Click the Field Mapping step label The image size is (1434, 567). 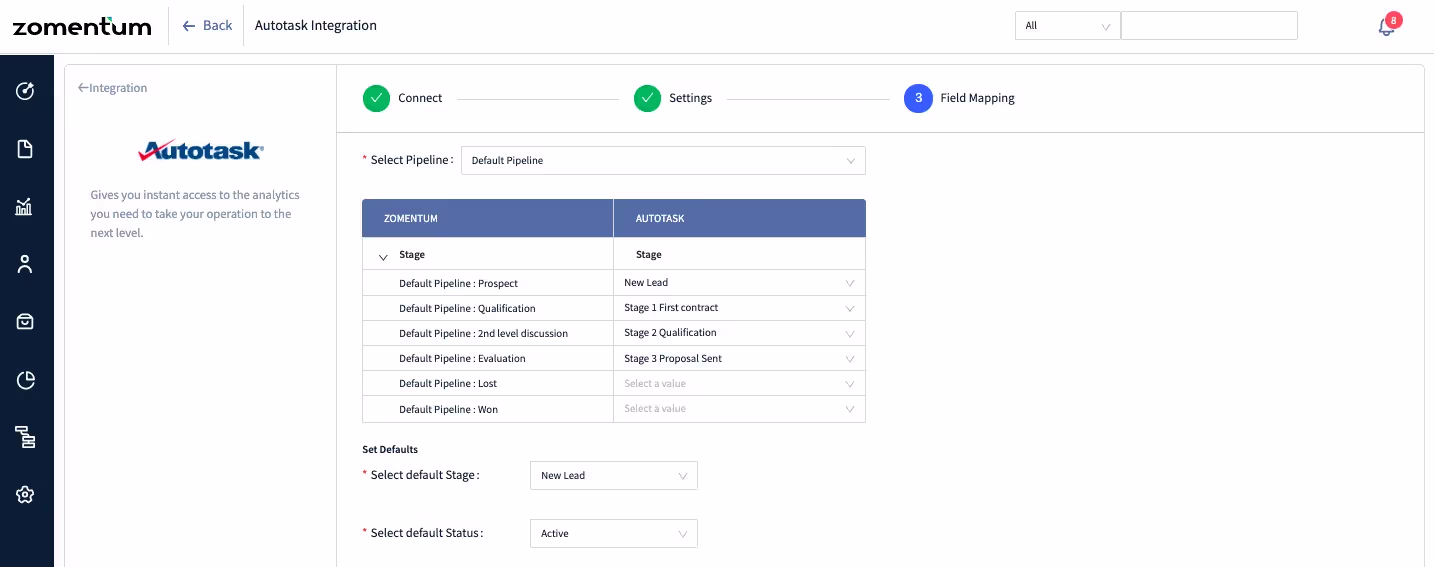(x=977, y=98)
